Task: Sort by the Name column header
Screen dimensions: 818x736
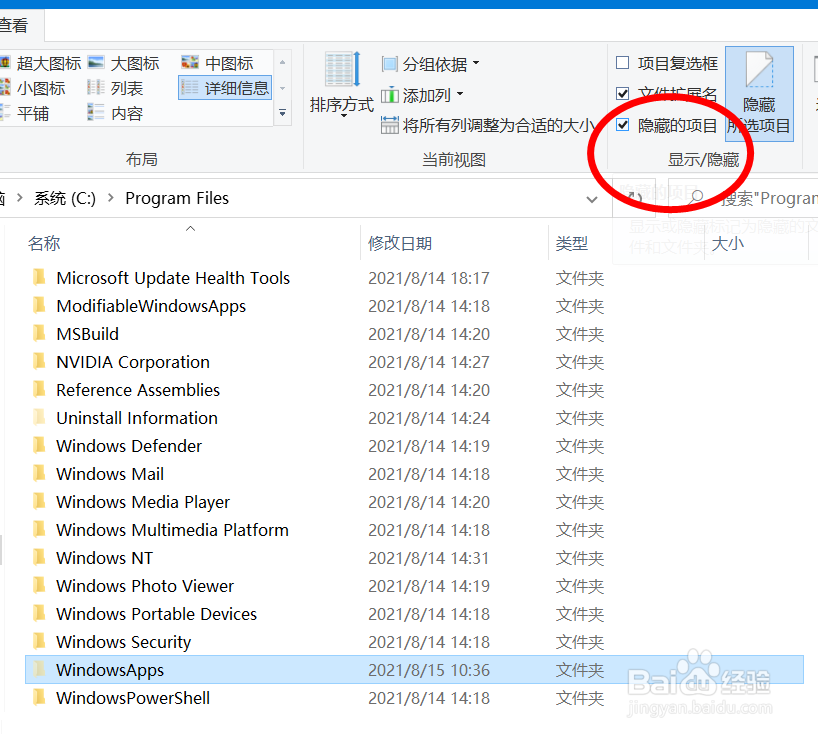Action: [x=44, y=244]
